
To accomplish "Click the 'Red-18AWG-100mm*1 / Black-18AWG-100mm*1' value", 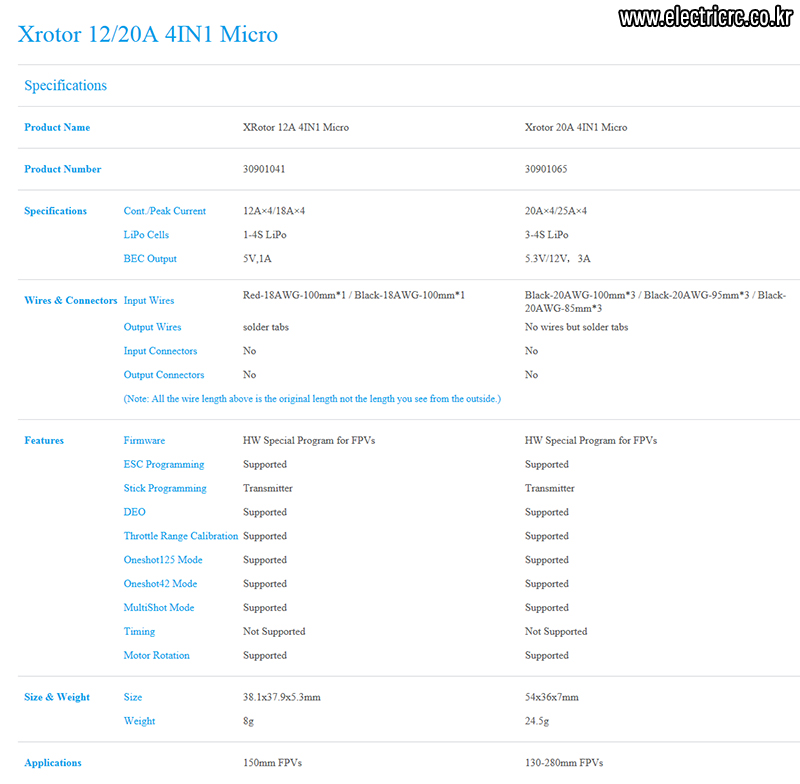I will (354, 295).
